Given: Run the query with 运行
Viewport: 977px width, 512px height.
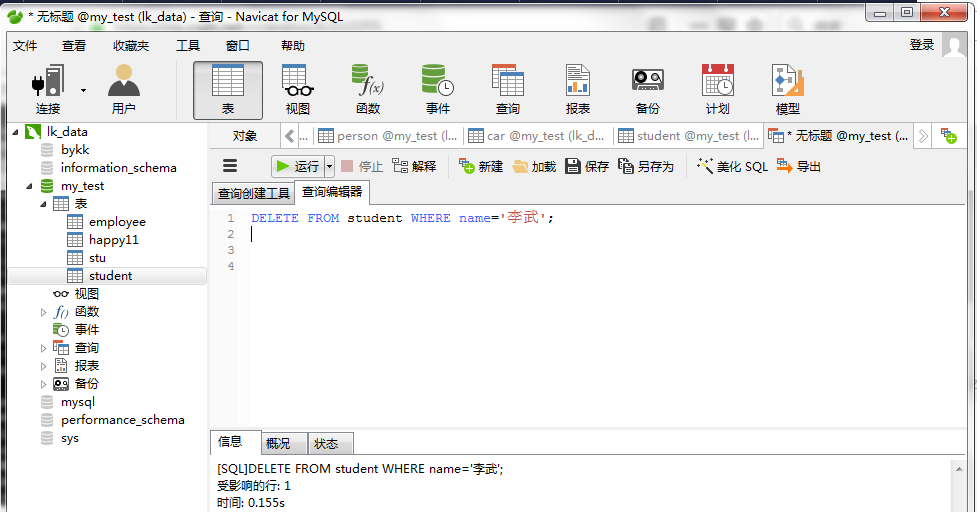Looking at the screenshot, I should coord(298,166).
